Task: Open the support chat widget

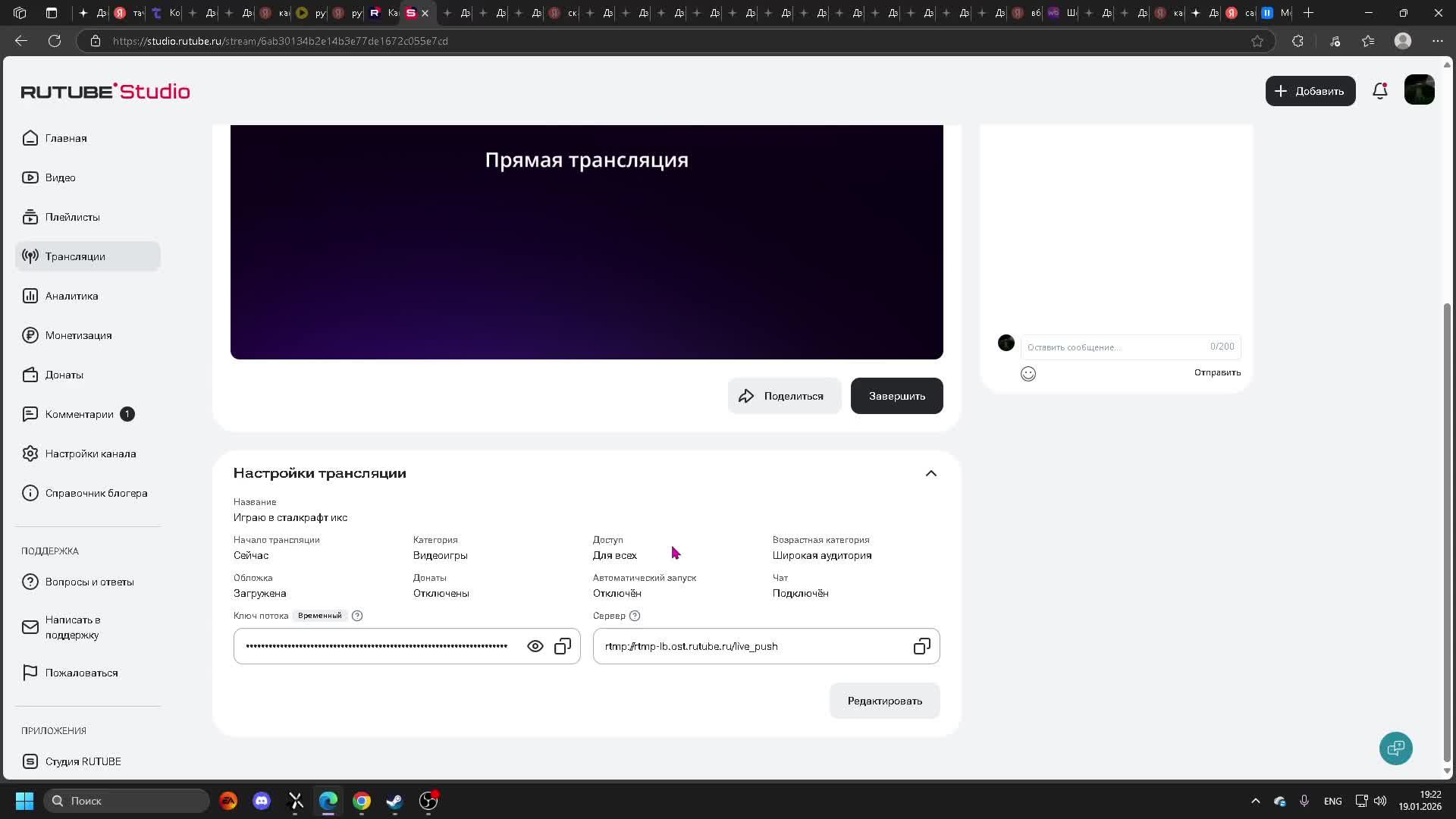Action: [1395, 748]
